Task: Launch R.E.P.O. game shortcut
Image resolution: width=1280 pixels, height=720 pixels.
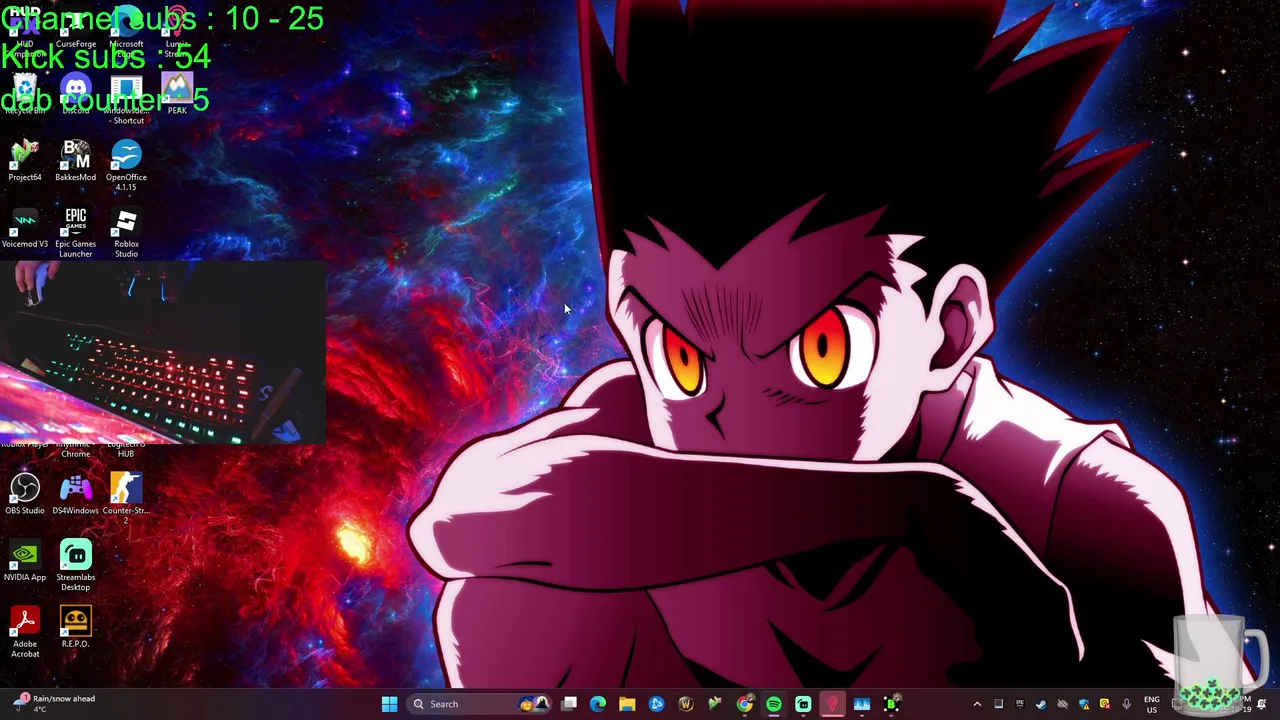Action: (x=76, y=627)
